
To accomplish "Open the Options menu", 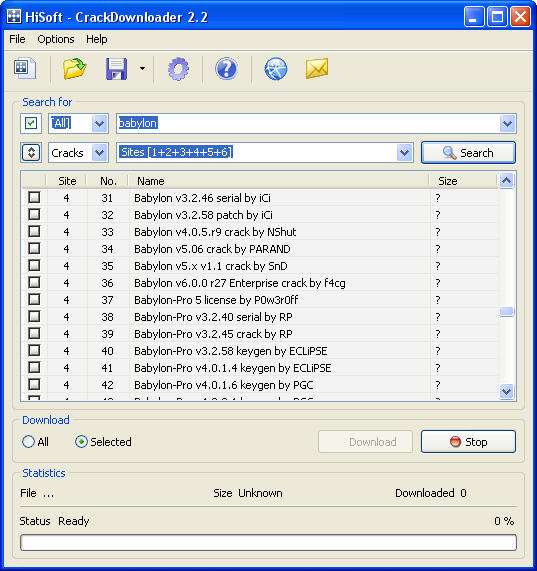I will pos(56,39).
